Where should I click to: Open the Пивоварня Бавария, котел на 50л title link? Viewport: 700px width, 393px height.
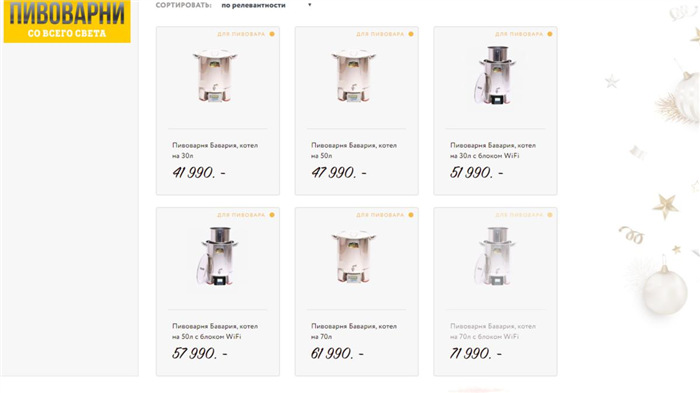coord(354,151)
